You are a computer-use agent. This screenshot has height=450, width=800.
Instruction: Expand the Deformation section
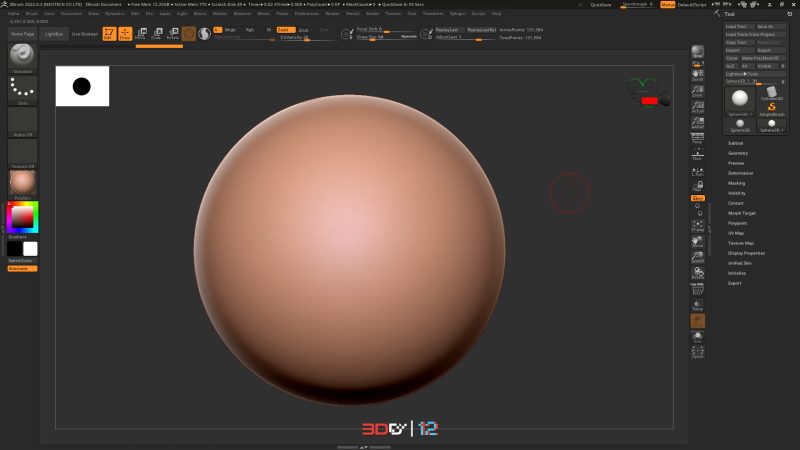(740, 173)
